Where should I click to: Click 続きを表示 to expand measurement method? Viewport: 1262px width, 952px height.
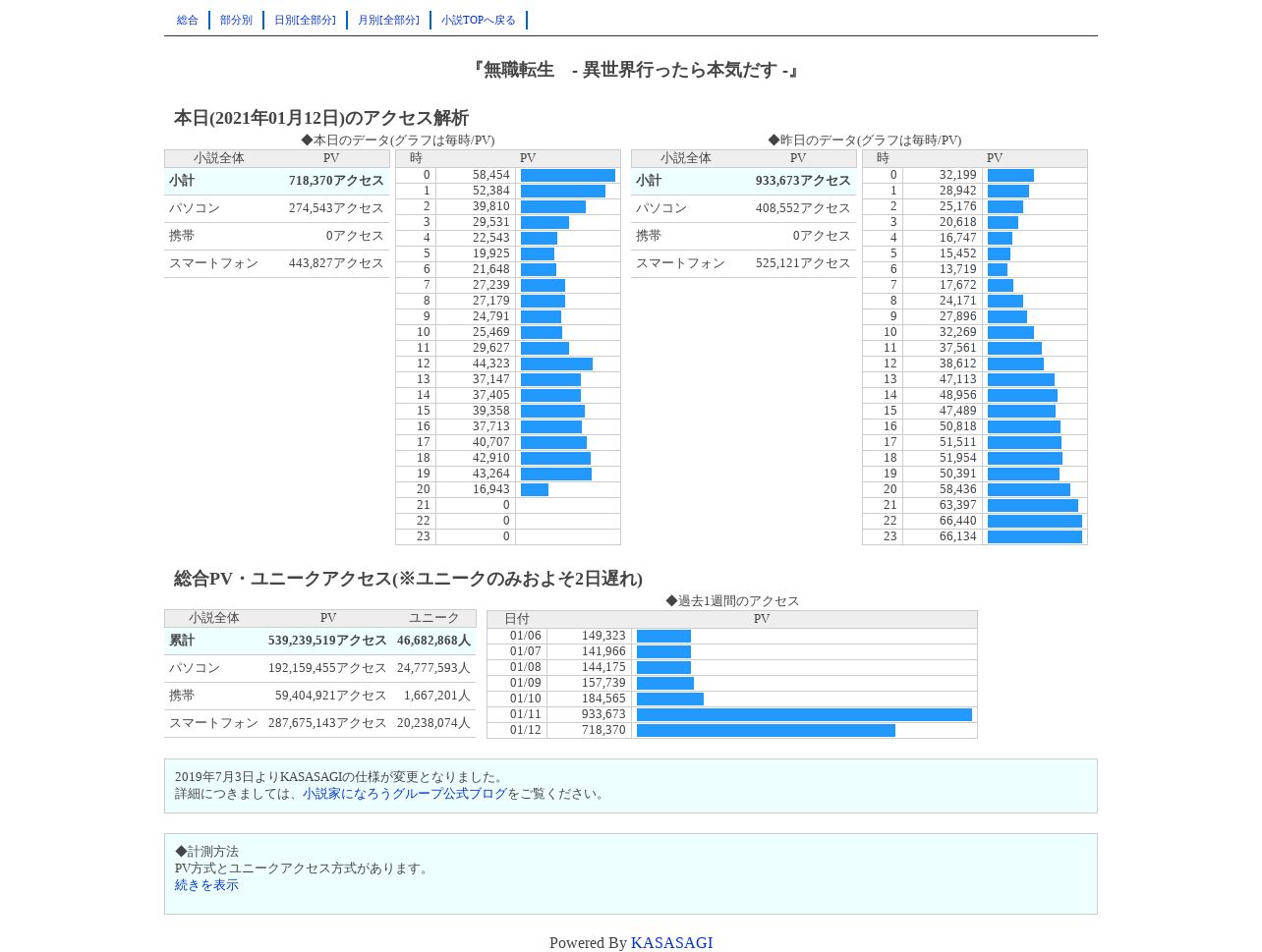pos(206,885)
